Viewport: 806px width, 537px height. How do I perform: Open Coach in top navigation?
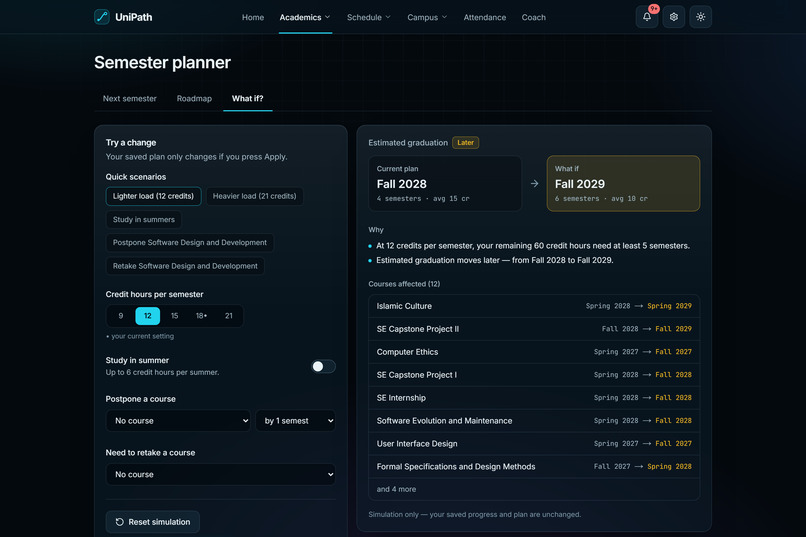coord(534,17)
